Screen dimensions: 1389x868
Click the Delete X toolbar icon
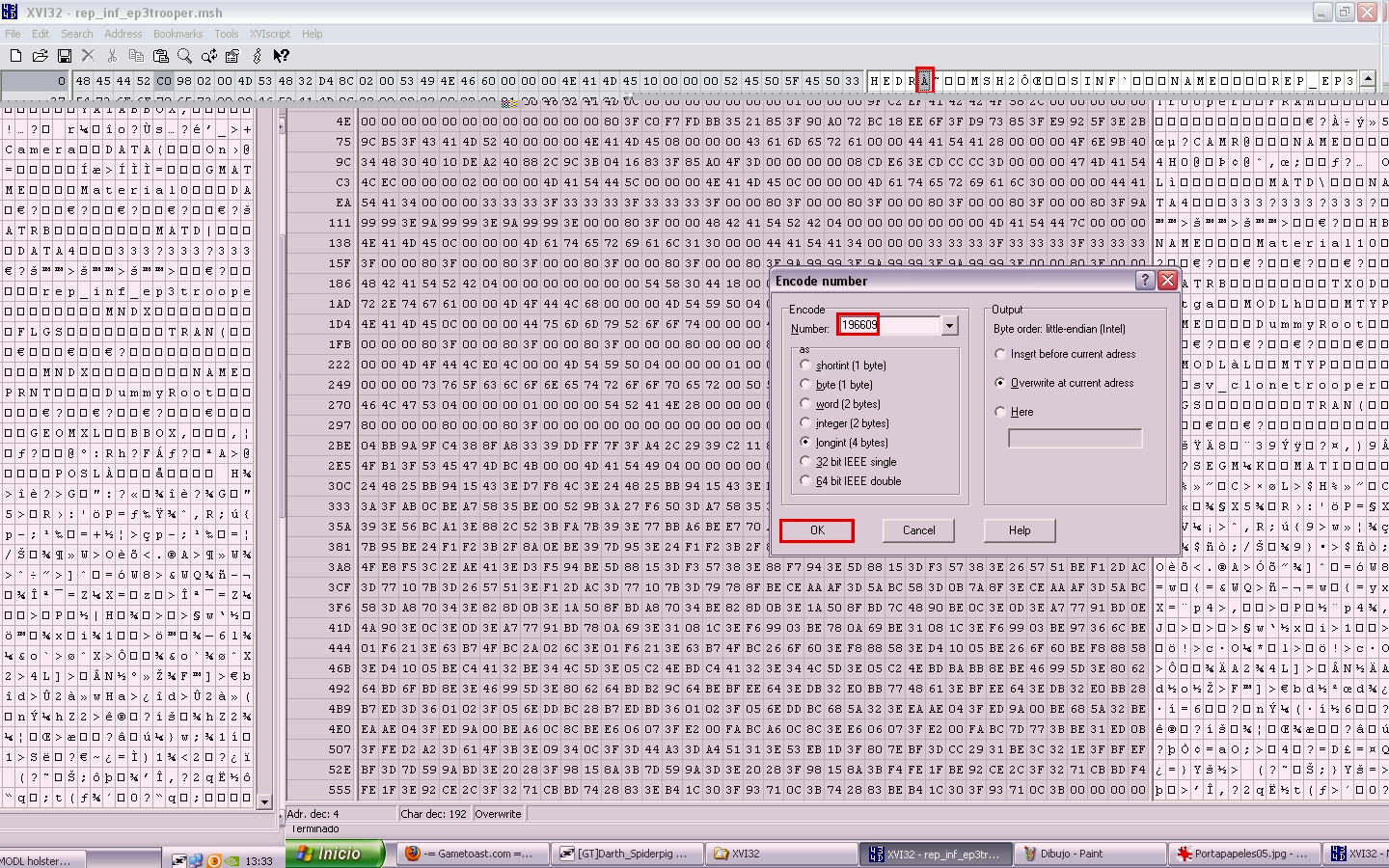88,56
